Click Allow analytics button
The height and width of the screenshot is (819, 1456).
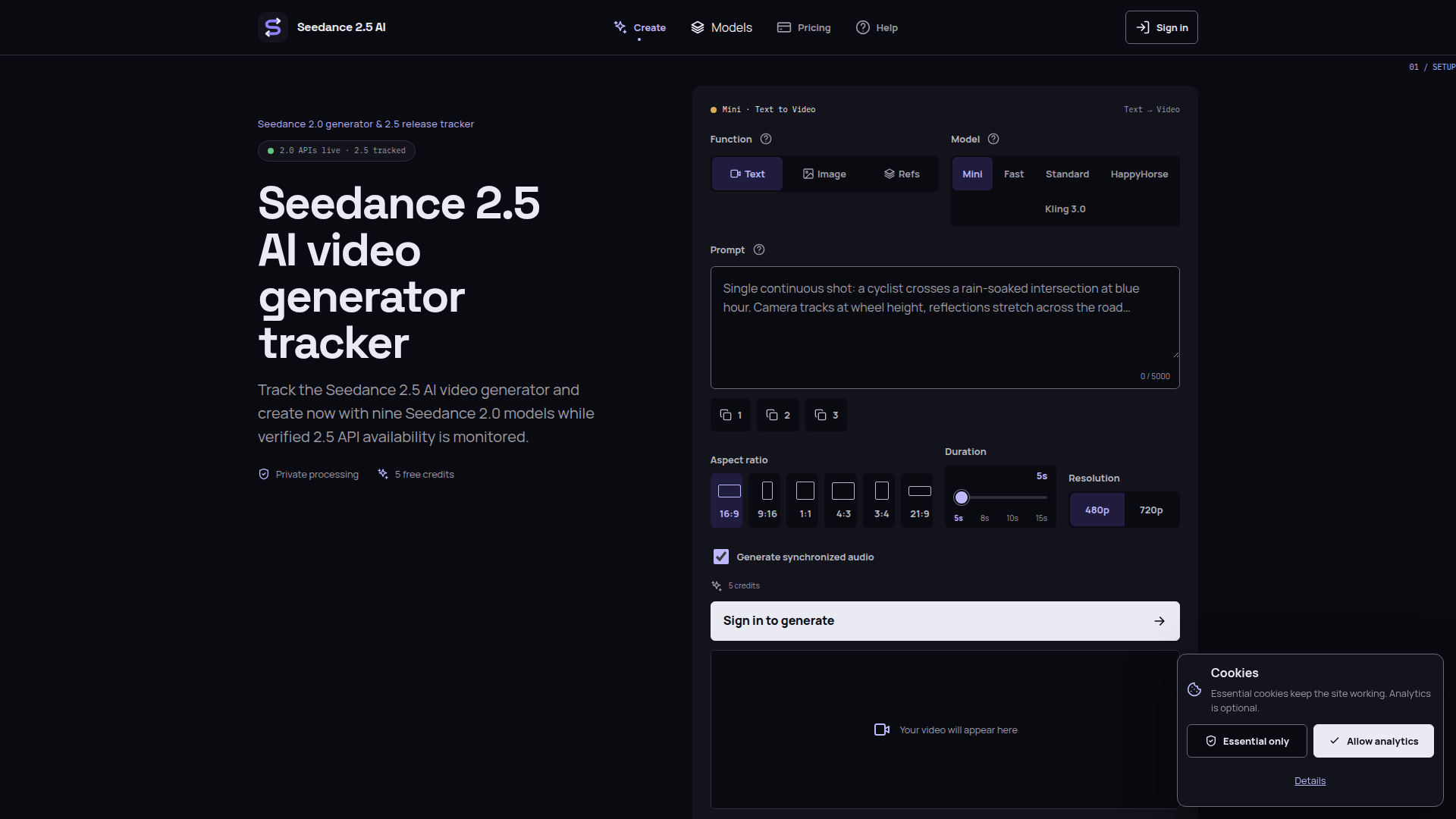point(1373,741)
